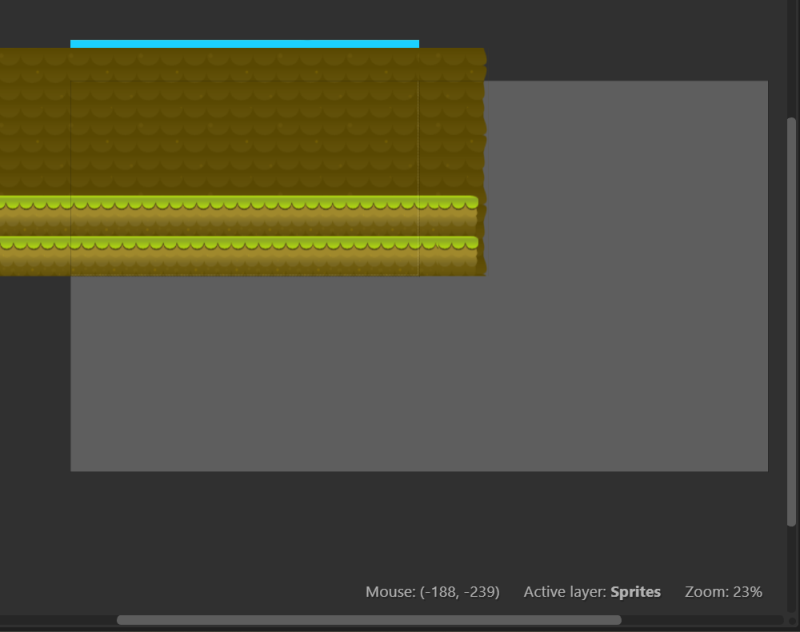The width and height of the screenshot is (800, 632).
Task: Select the cyan bar above the tiles
Action: (x=244, y=44)
